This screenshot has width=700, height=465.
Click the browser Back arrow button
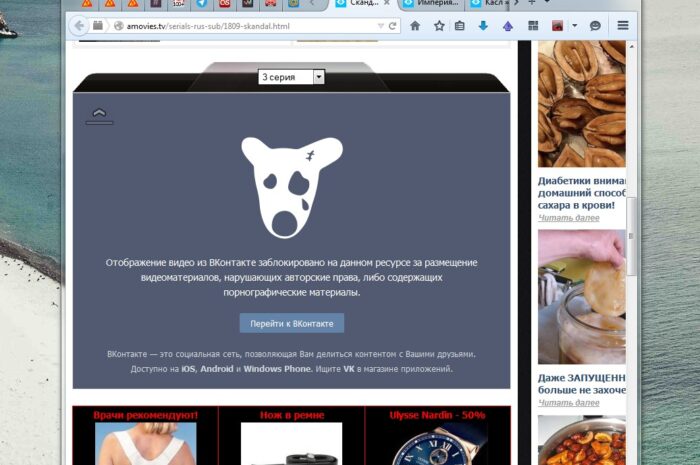79,25
